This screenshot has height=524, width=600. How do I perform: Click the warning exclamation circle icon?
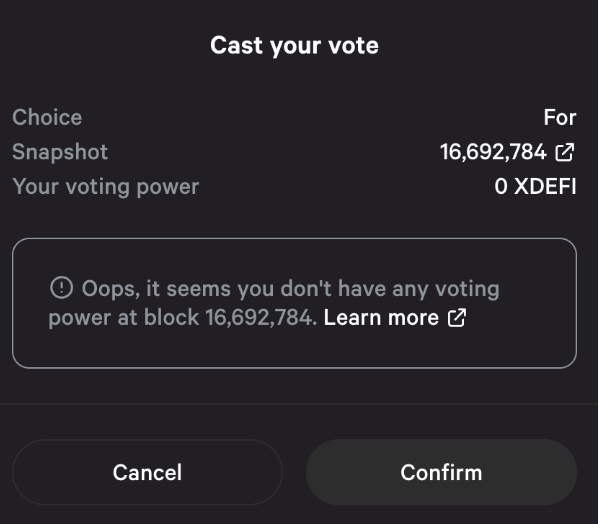point(61,289)
